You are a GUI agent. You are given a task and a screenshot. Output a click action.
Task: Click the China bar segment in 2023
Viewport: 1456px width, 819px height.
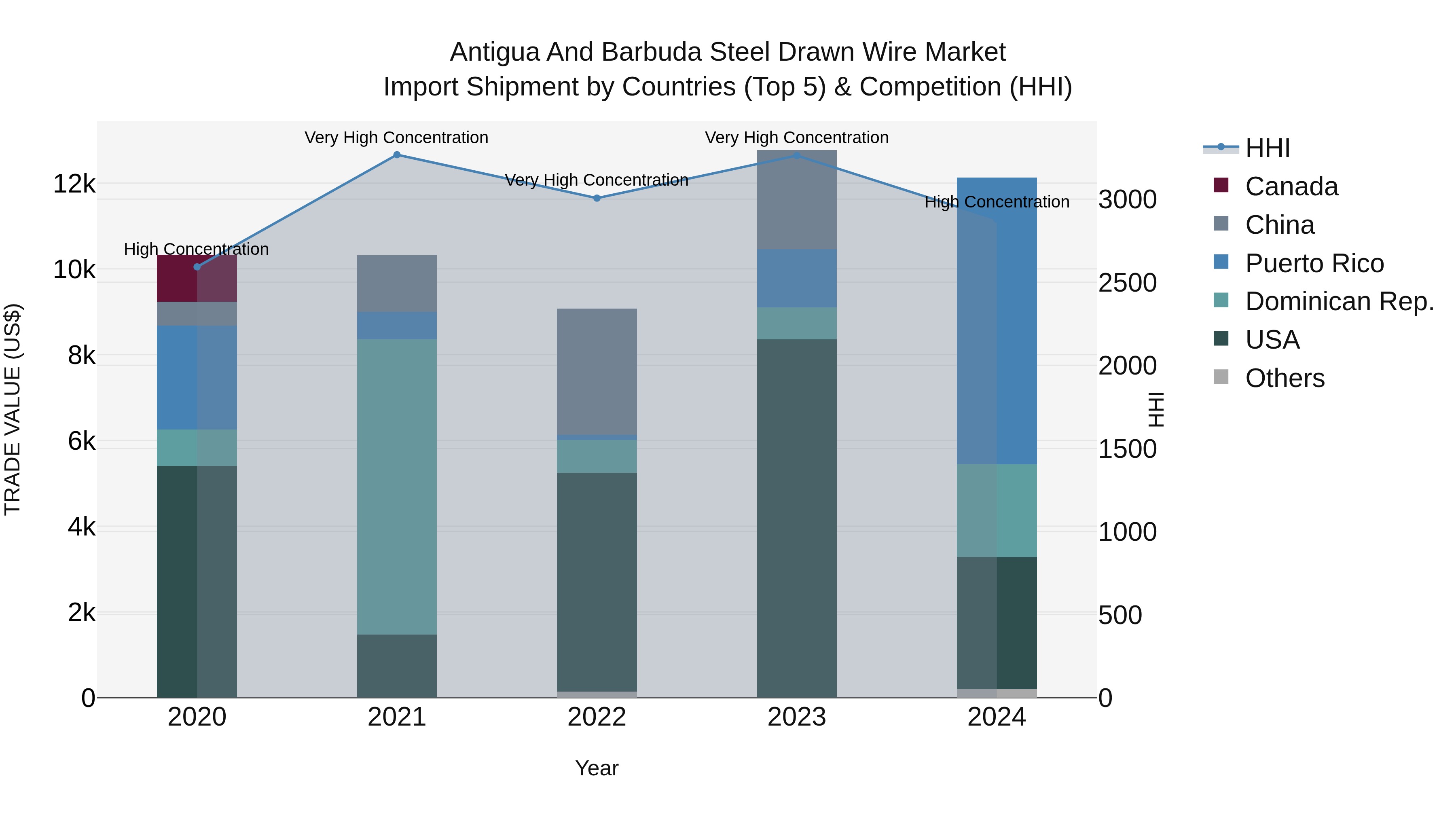tap(797, 199)
